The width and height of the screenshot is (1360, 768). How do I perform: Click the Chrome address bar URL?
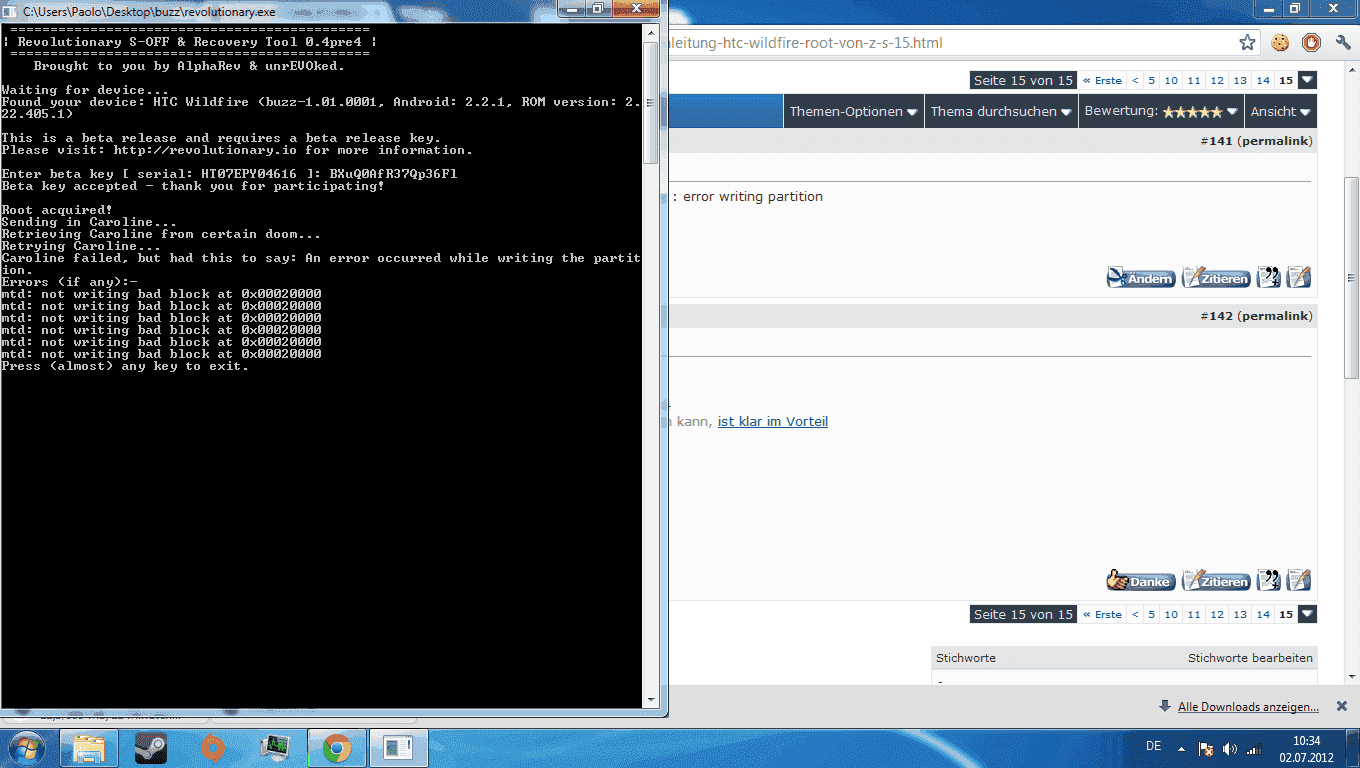[805, 43]
